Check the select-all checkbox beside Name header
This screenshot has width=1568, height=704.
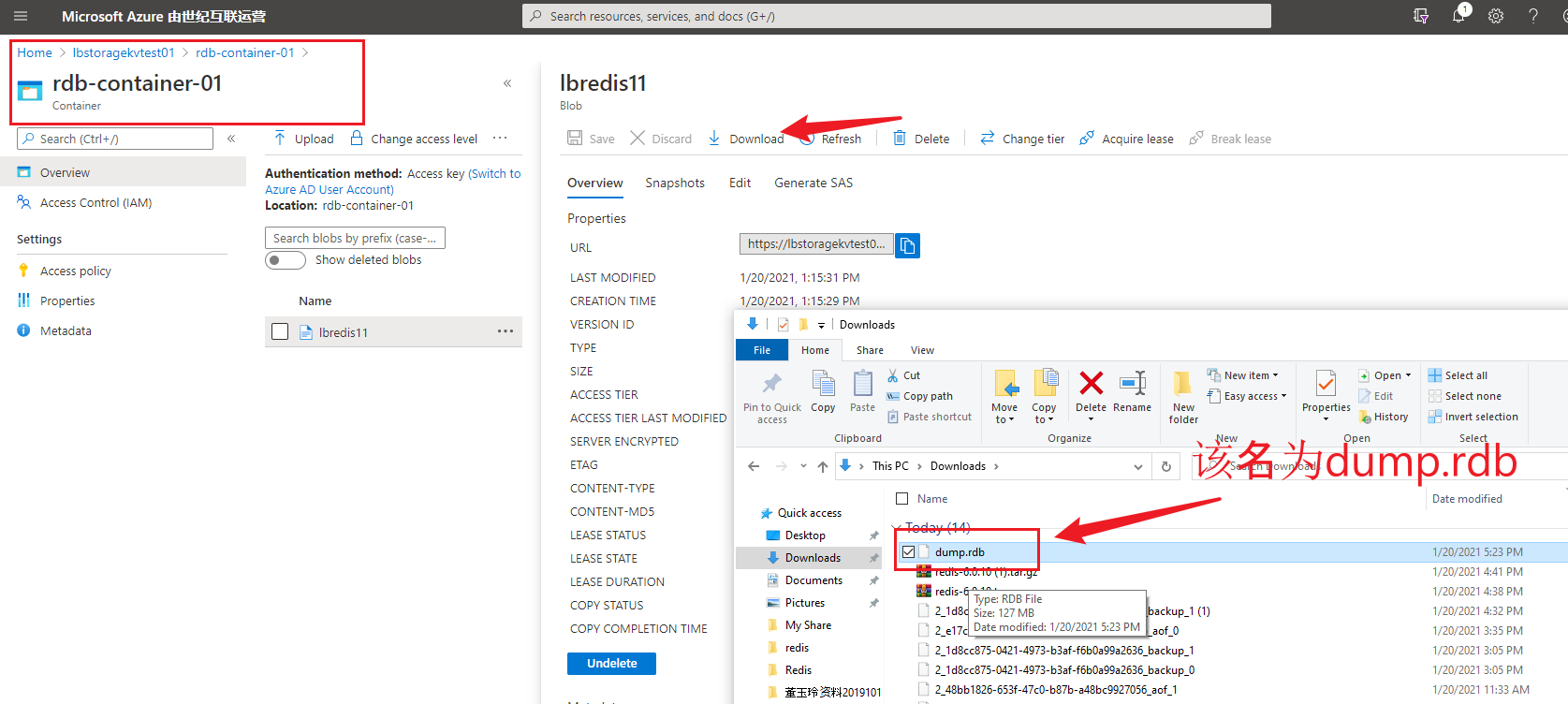[902, 499]
